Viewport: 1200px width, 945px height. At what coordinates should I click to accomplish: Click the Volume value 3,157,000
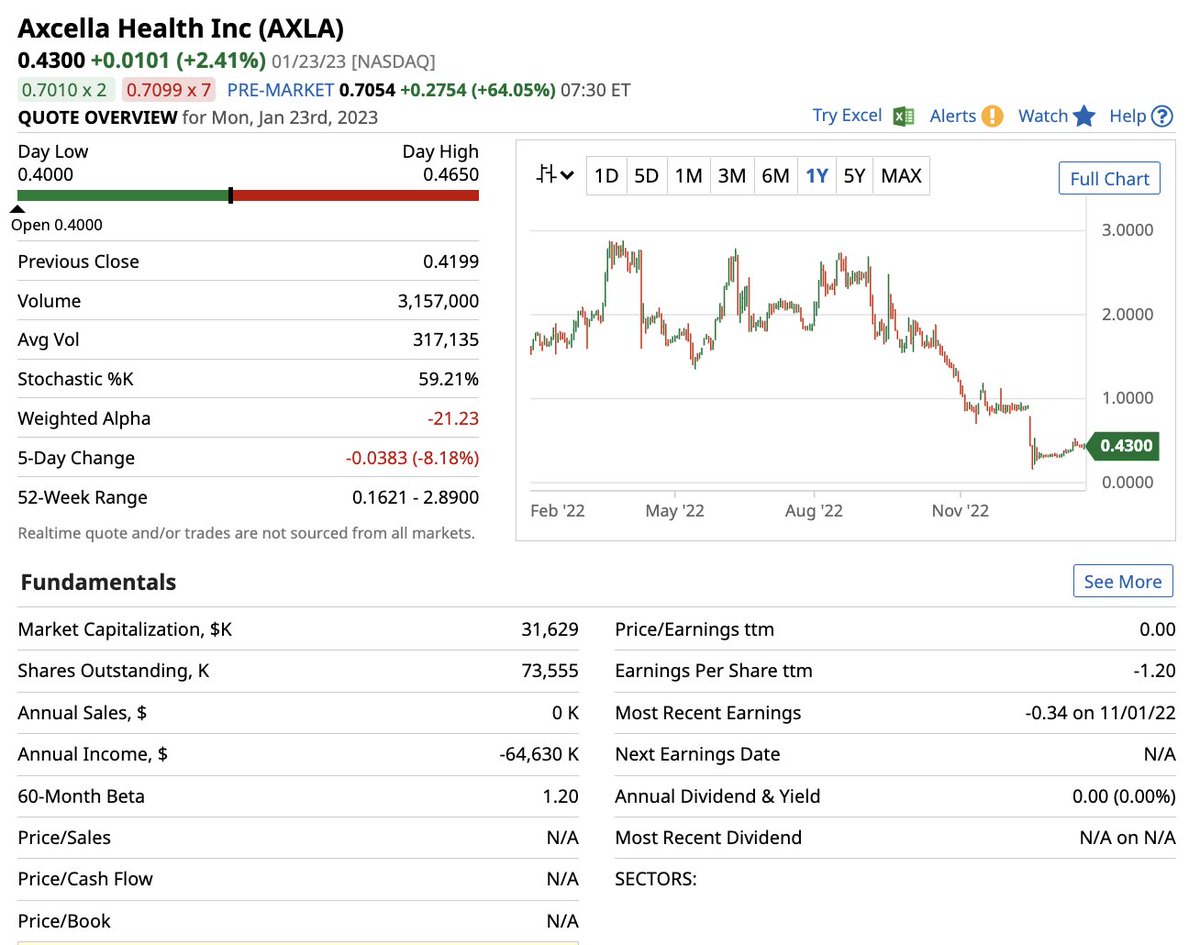pos(439,301)
